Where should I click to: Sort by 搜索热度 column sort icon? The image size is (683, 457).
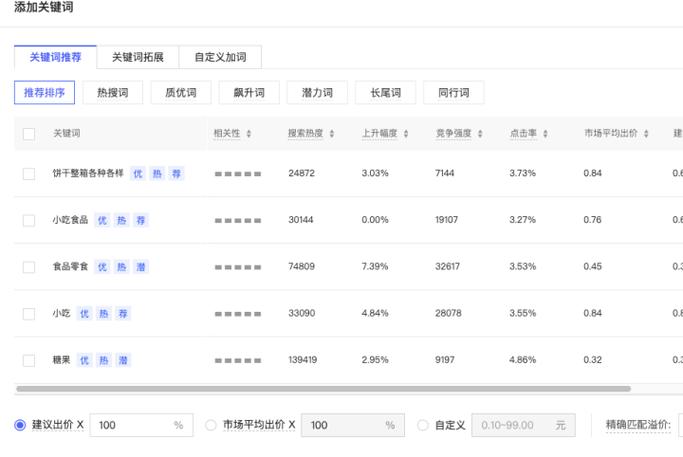pos(331,134)
